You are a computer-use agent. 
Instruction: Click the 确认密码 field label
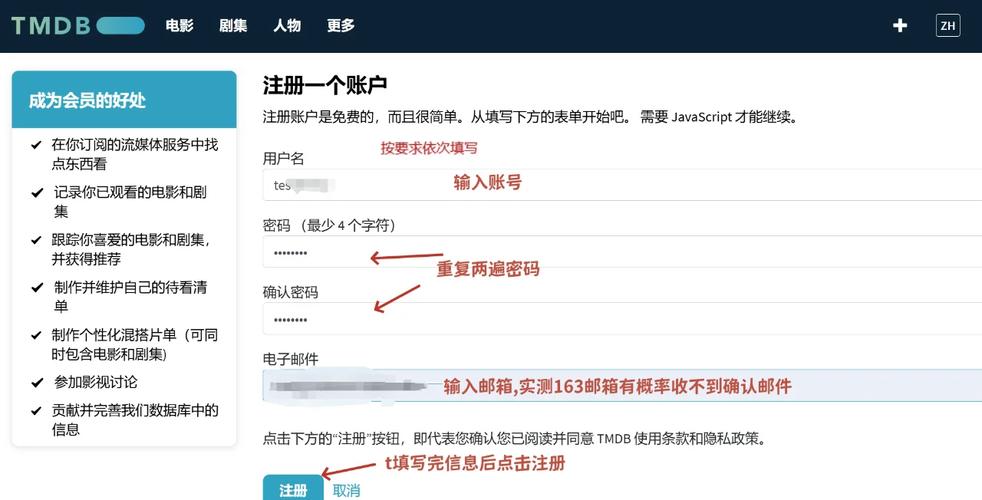(291, 292)
